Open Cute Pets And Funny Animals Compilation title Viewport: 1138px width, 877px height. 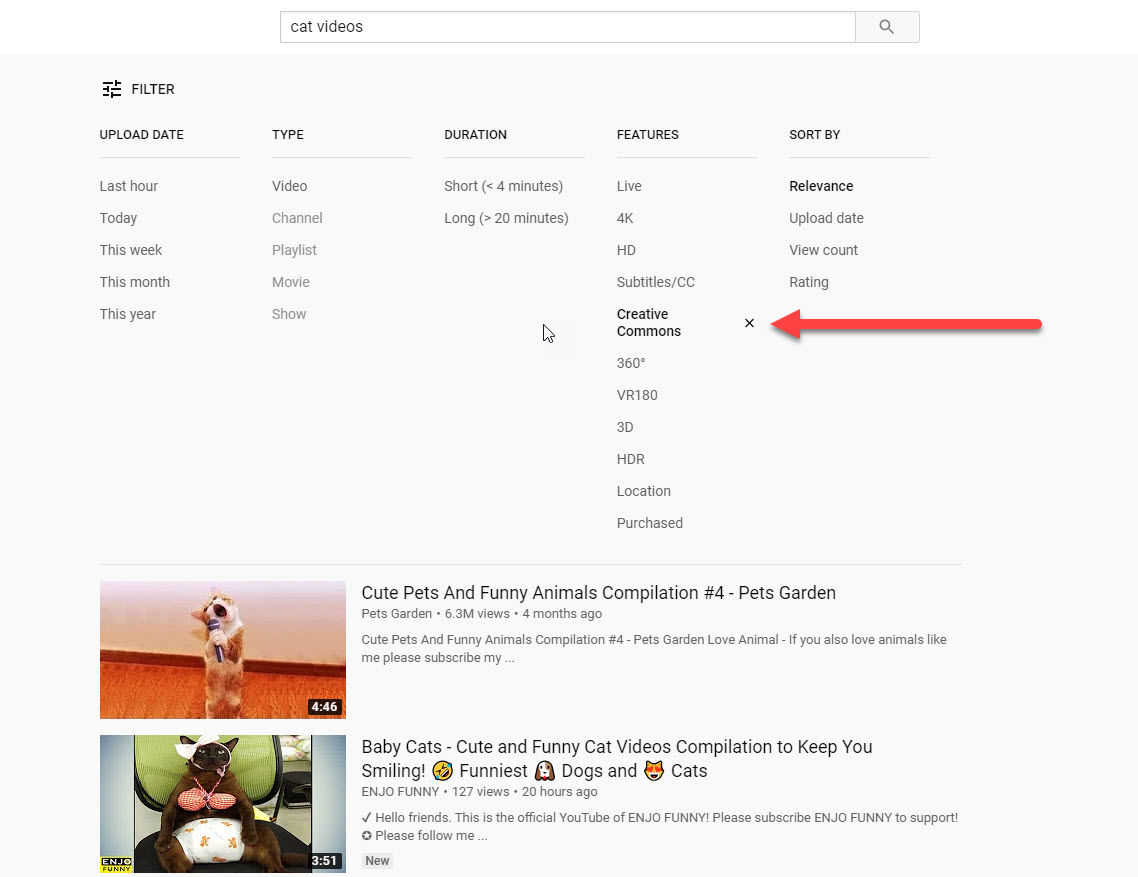click(598, 593)
